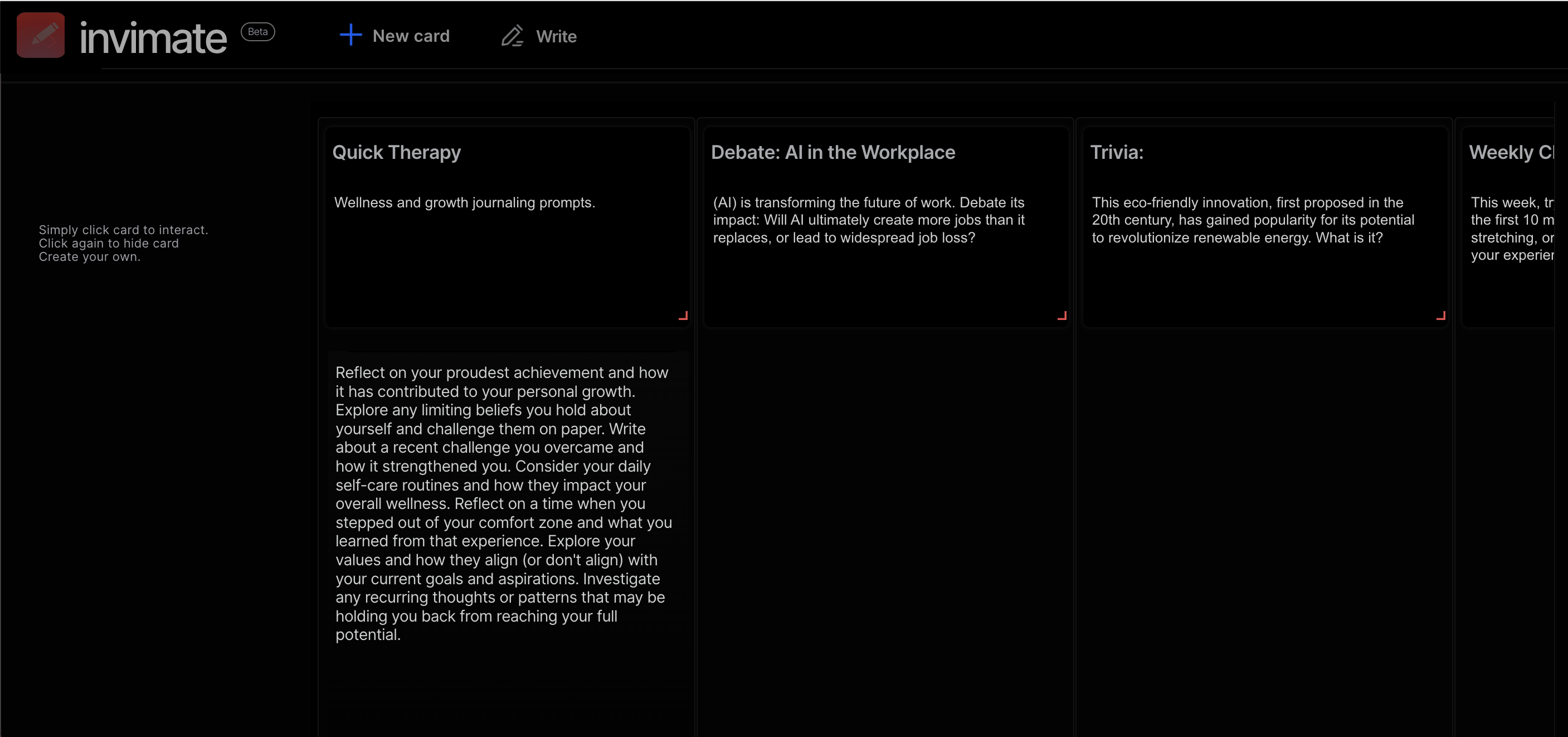
Task: Expand the Trivia card by clicking its title
Action: click(x=1116, y=152)
